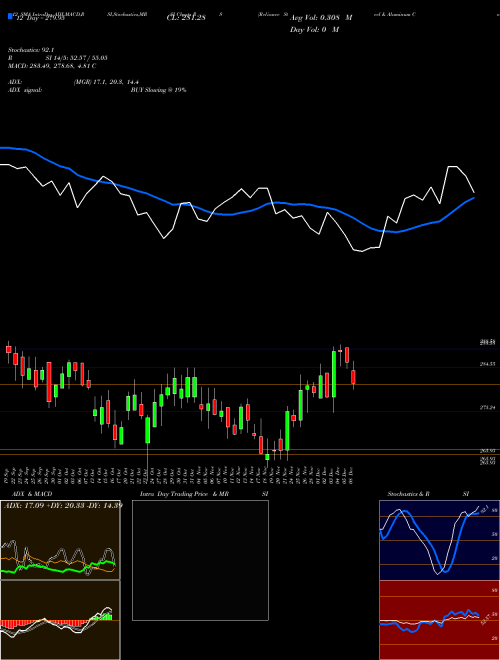This screenshot has width=500, height=660.
Task: Click the '(MGR) 17.1, 20.3, 14.4' ADX values
Action: (x=106, y=82)
